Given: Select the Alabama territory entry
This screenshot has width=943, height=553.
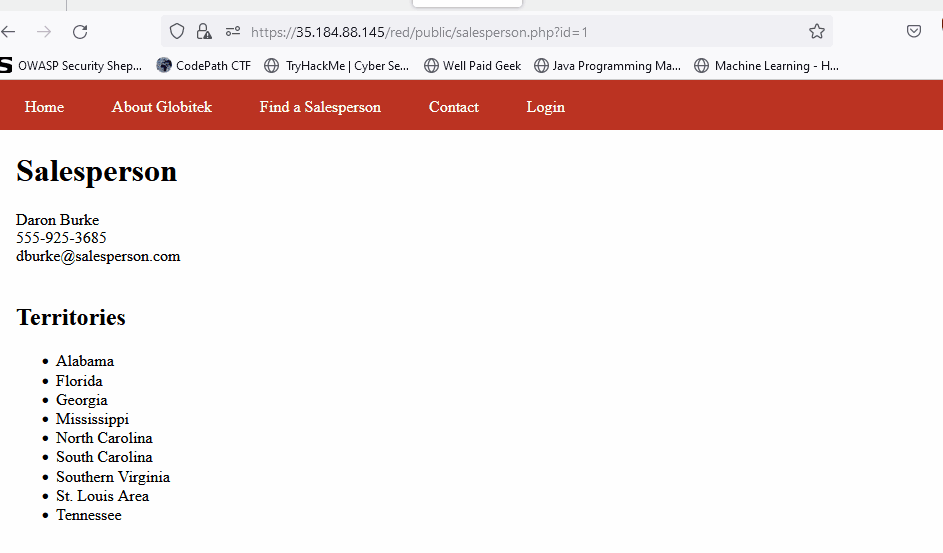Looking at the screenshot, I should pyautogui.click(x=85, y=361).
